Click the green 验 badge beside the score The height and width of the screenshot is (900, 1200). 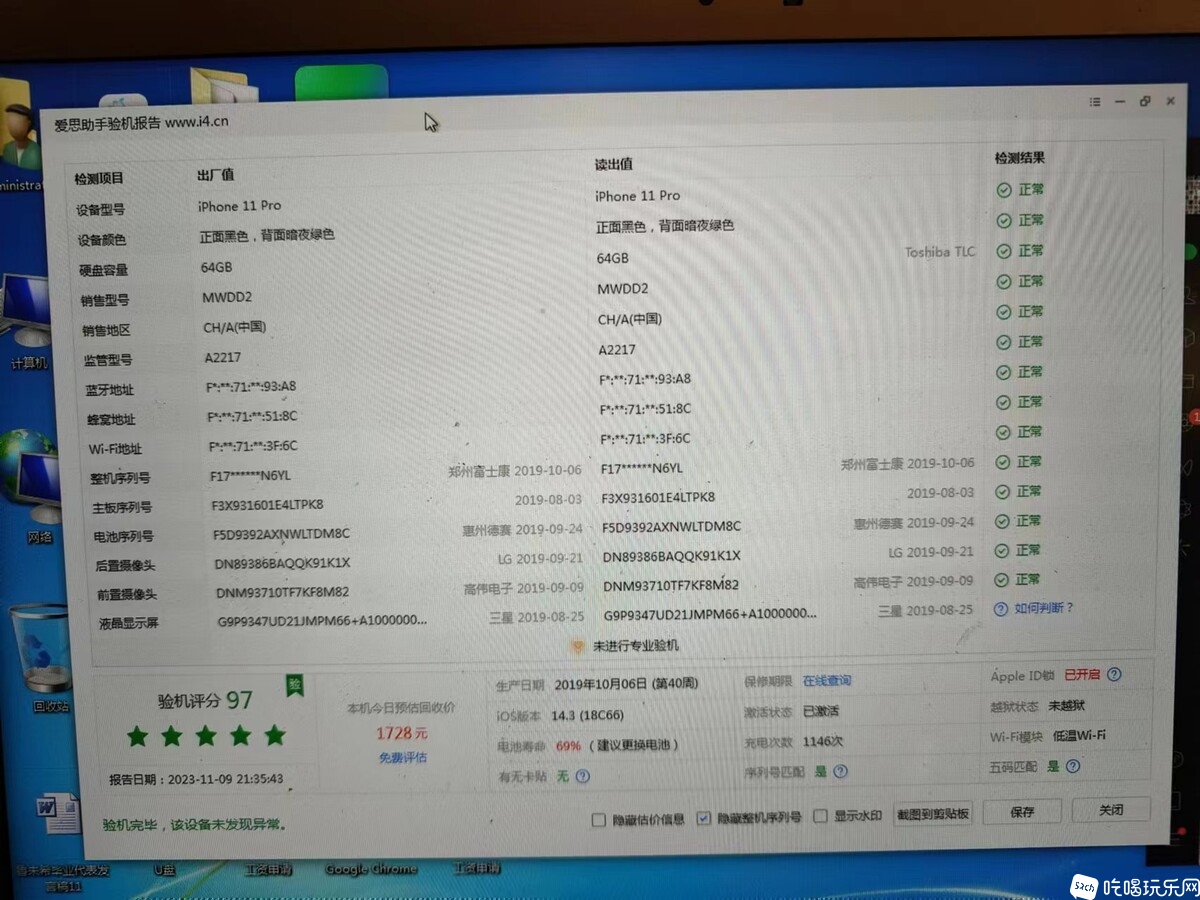[x=294, y=685]
